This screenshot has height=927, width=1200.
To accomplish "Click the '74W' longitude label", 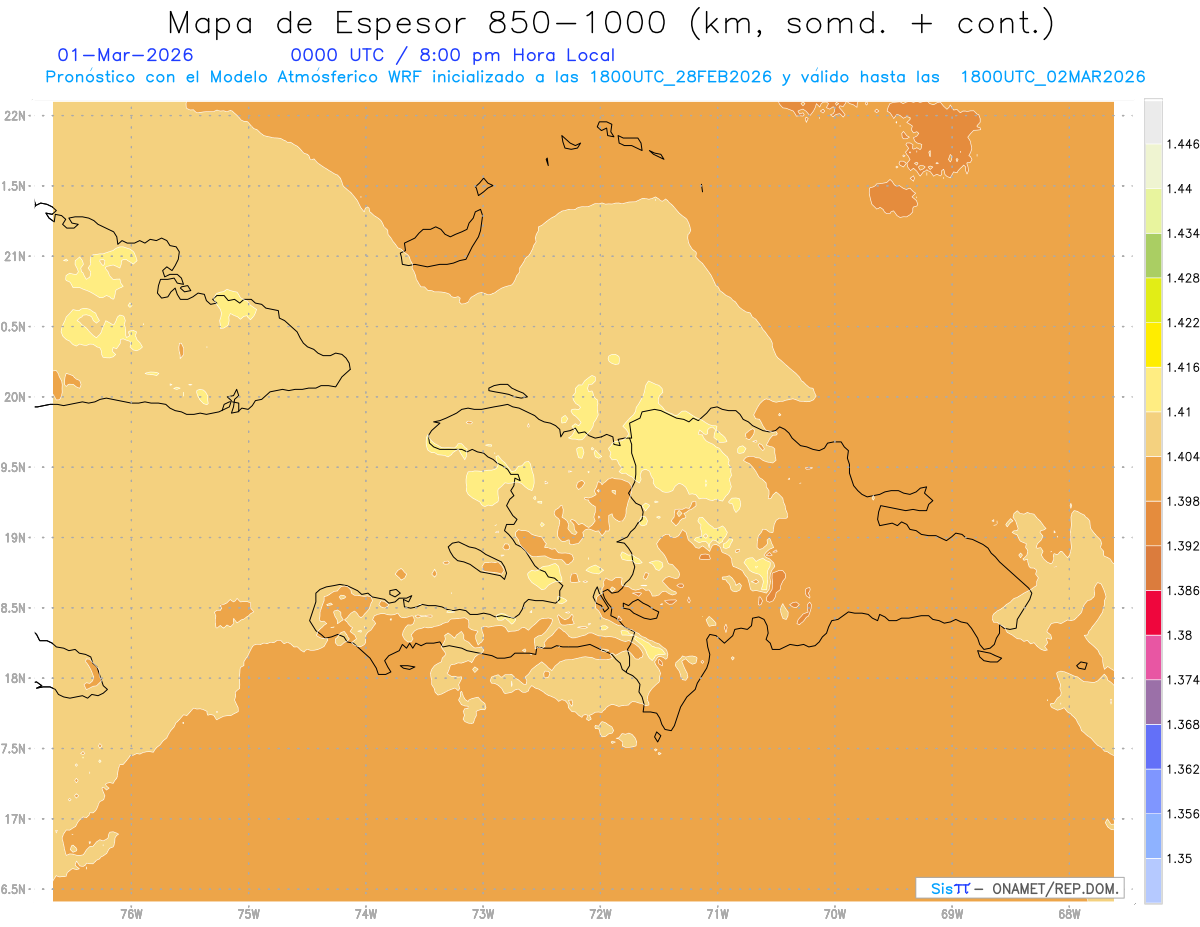I will pyautogui.click(x=366, y=914).
